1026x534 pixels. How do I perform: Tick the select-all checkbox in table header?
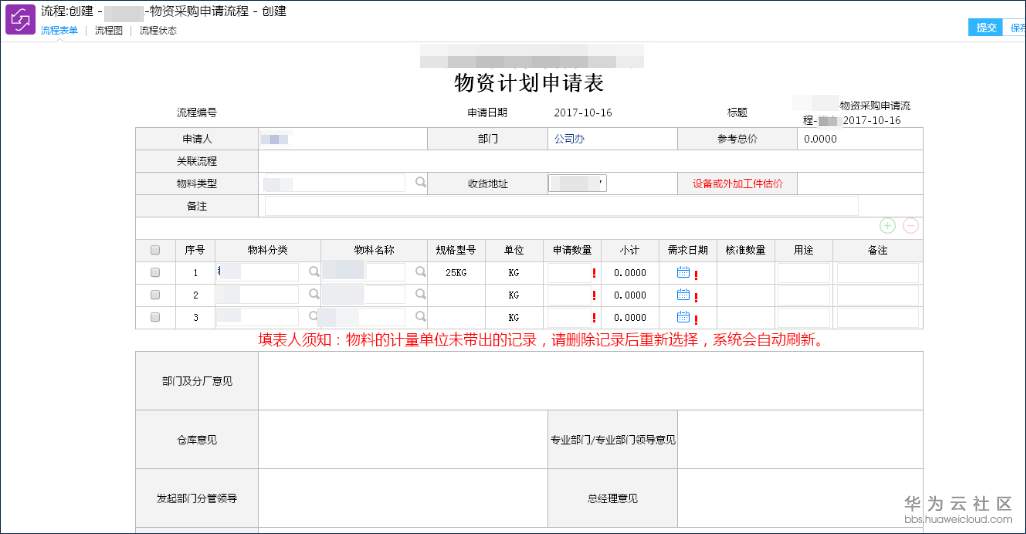click(x=155, y=250)
